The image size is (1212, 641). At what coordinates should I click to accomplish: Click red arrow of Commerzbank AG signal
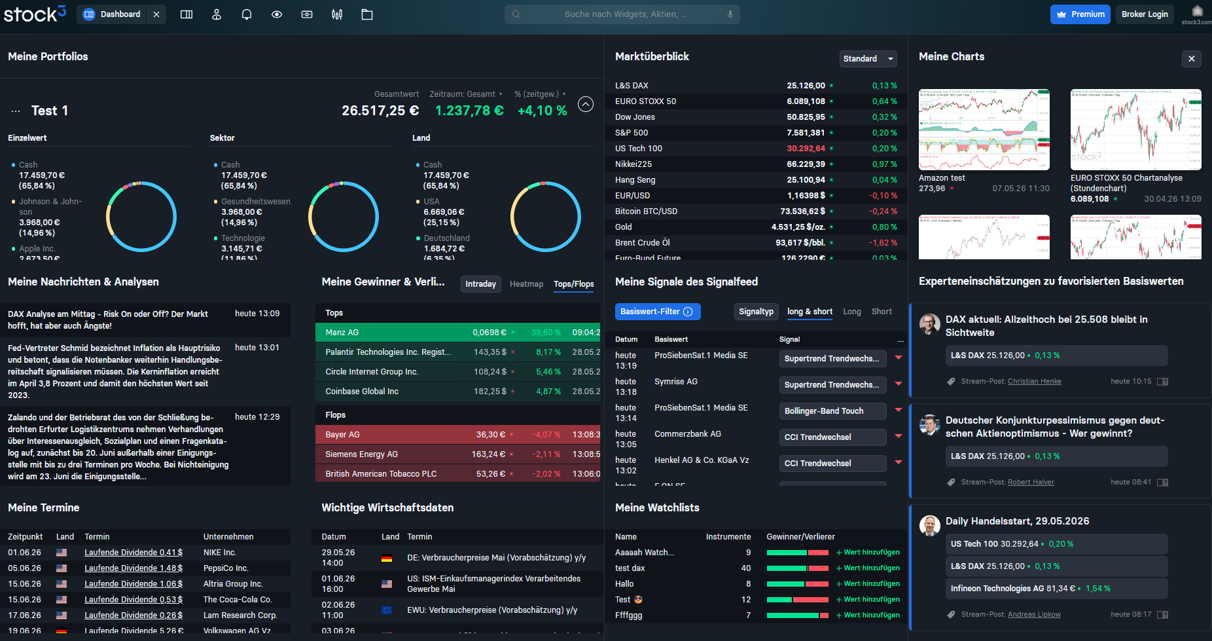tap(898, 437)
